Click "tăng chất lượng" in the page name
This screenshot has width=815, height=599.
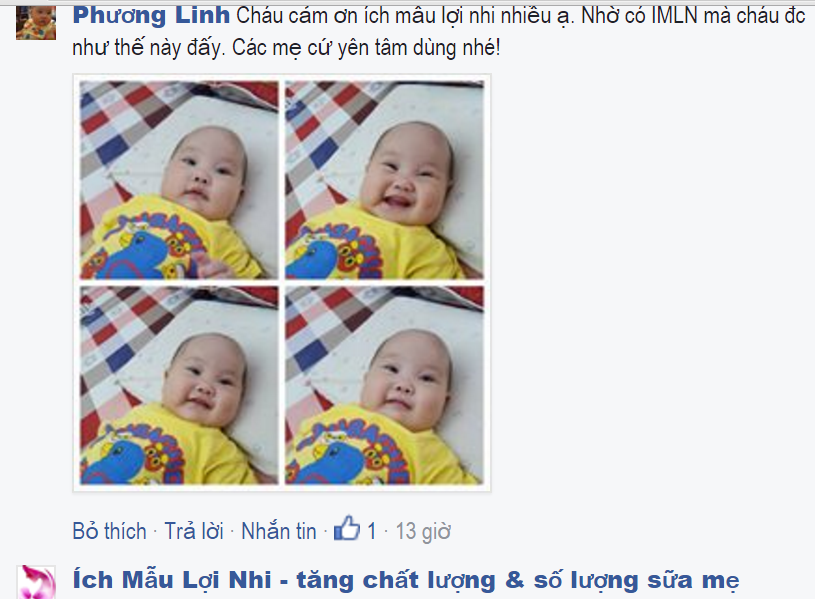point(396,581)
